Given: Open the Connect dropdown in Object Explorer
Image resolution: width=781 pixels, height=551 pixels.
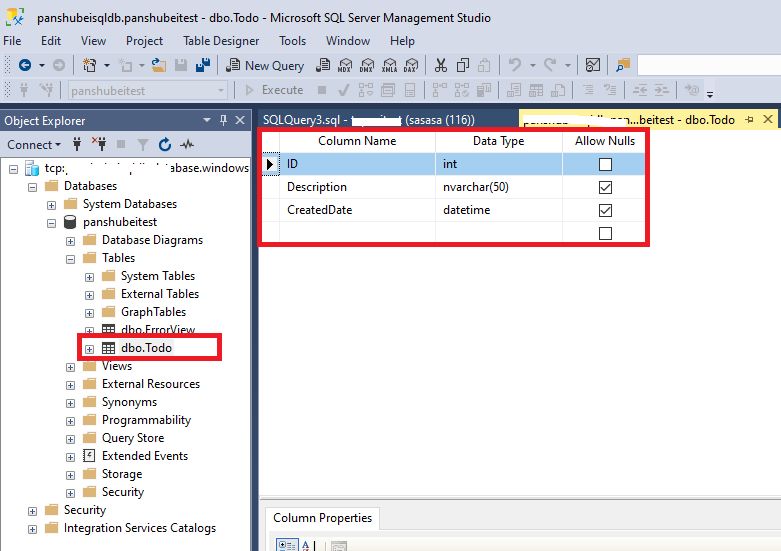Looking at the screenshot, I should (x=34, y=144).
